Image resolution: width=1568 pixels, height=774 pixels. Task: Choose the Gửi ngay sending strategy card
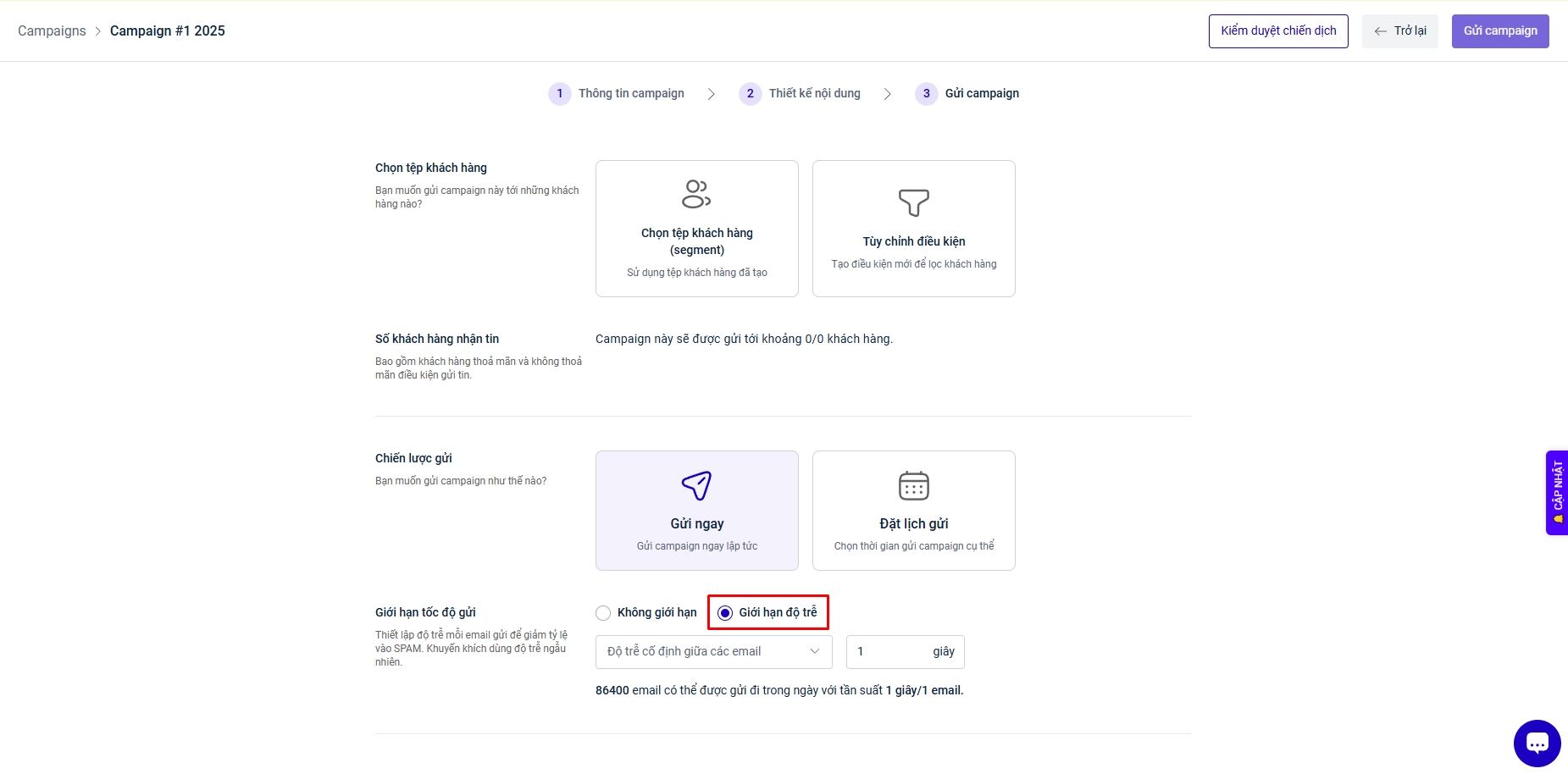(696, 511)
